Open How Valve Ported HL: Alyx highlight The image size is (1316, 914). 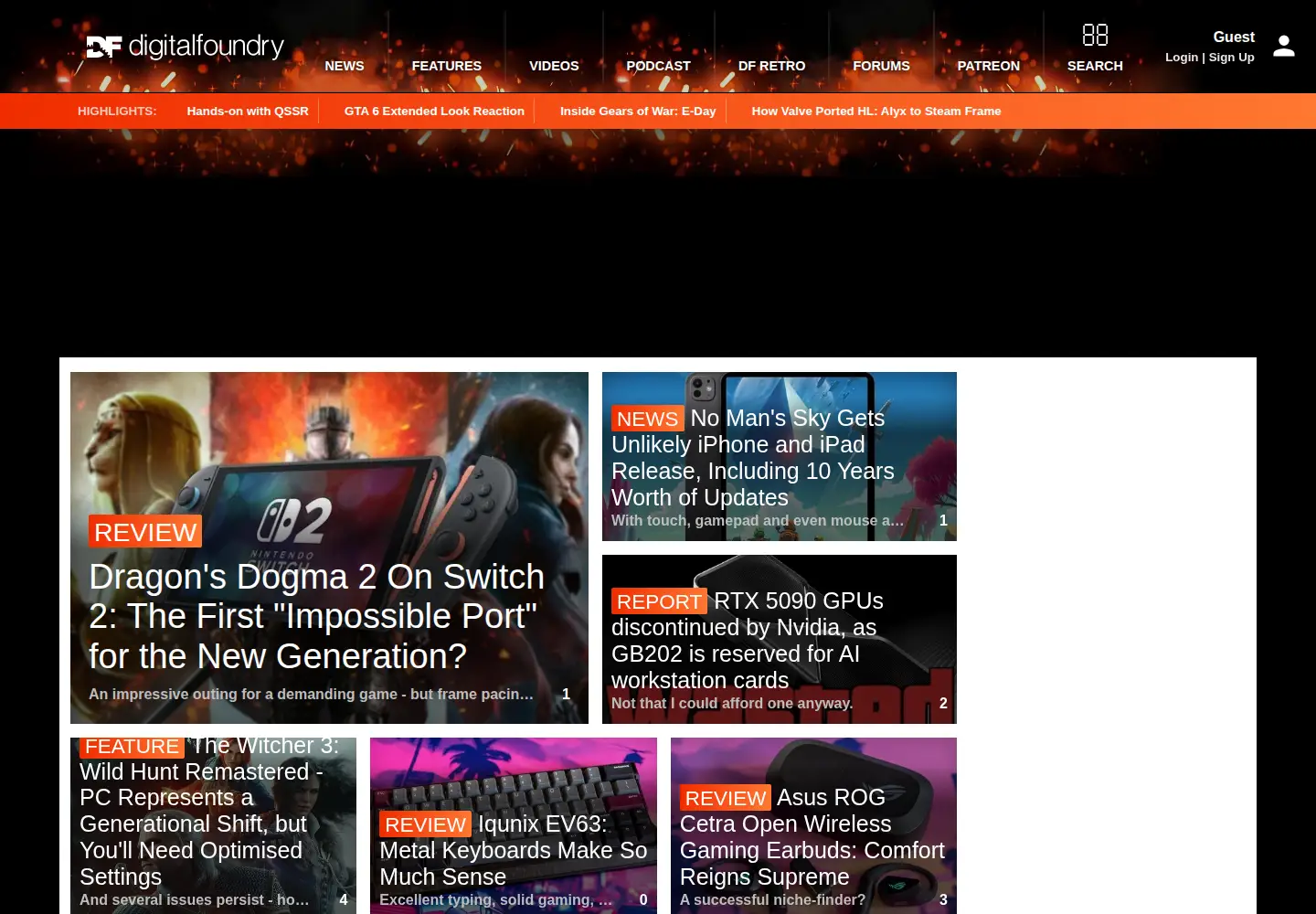(876, 111)
